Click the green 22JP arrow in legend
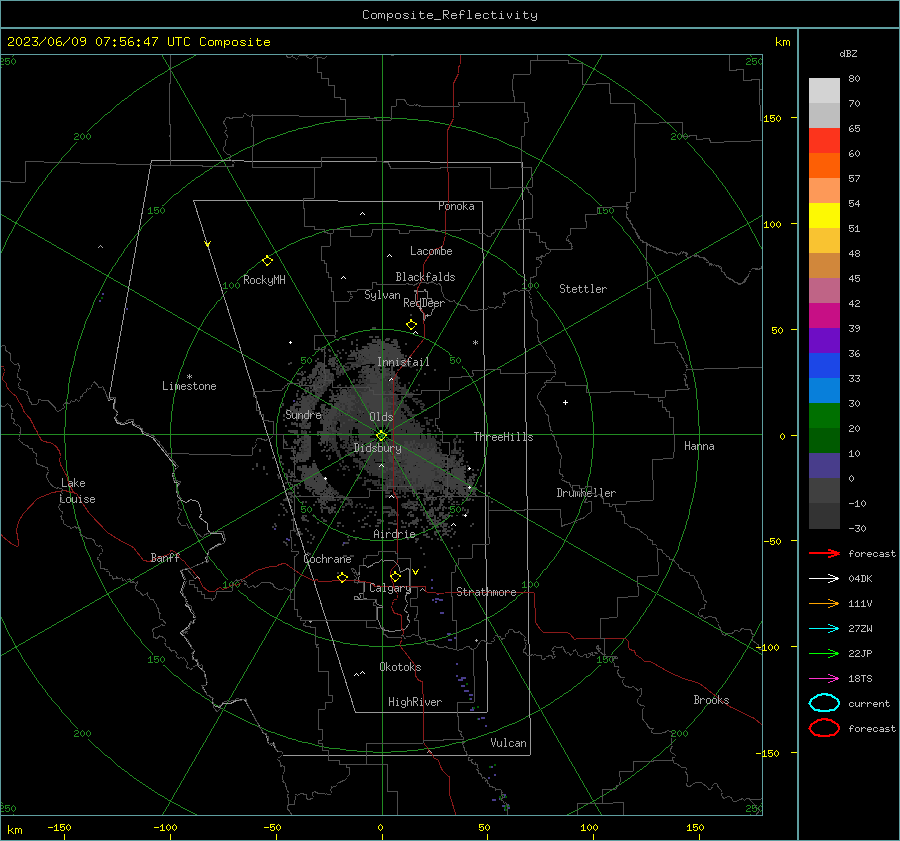Image resolution: width=900 pixels, height=841 pixels. pos(824,653)
